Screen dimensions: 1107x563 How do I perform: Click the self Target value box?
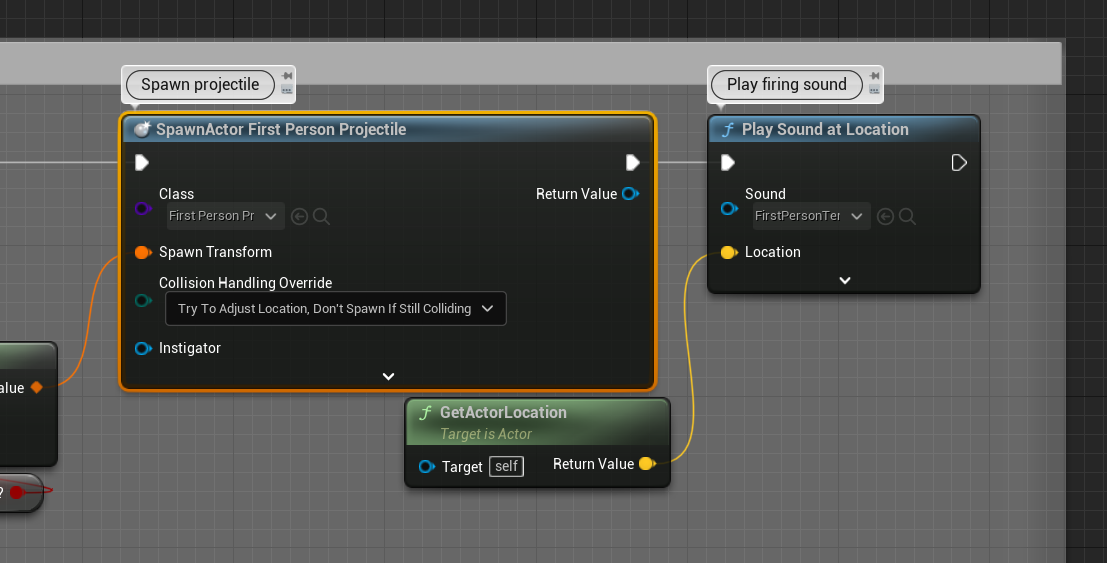[506, 466]
